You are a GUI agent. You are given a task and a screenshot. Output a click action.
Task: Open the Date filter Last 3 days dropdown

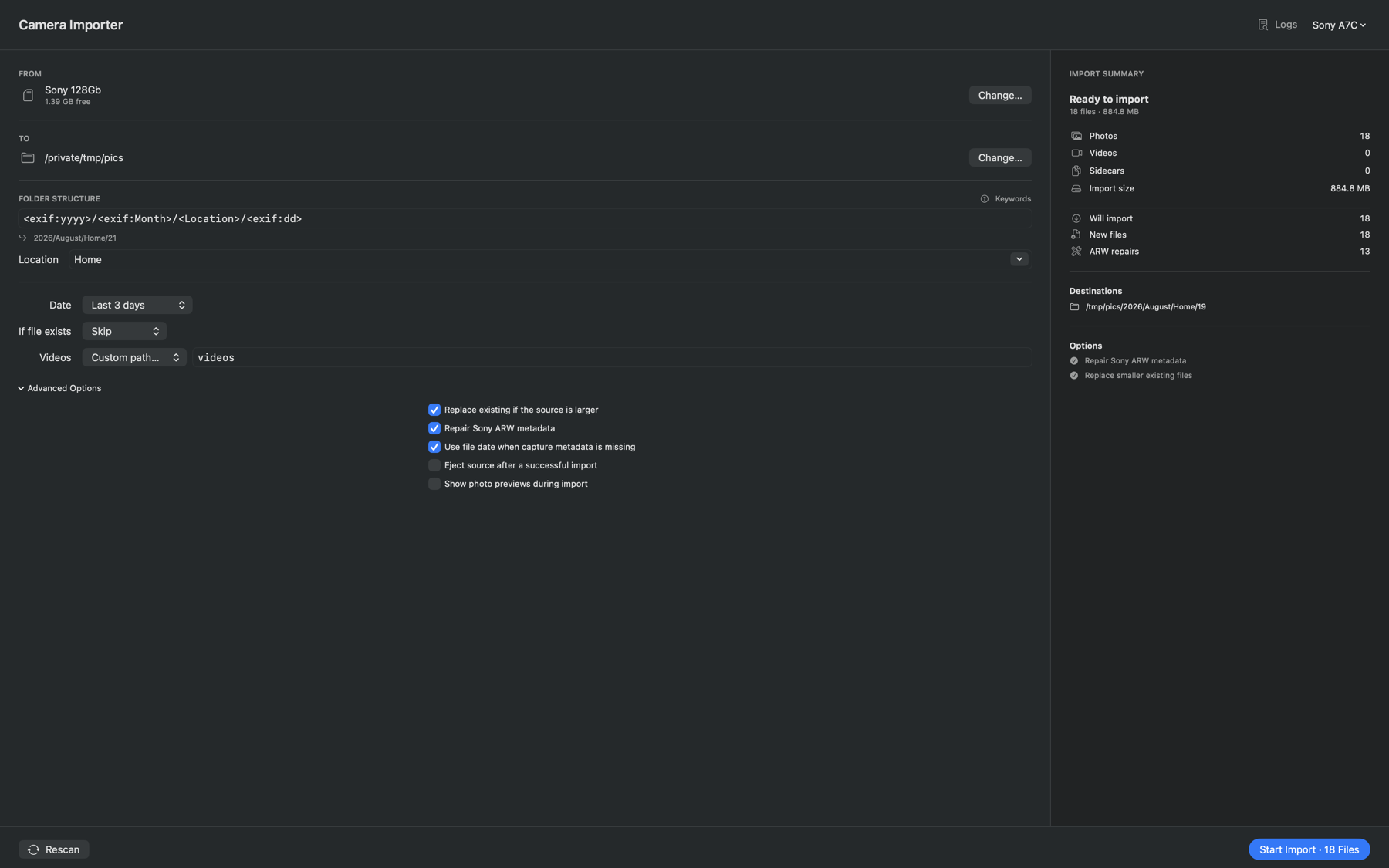(x=137, y=305)
